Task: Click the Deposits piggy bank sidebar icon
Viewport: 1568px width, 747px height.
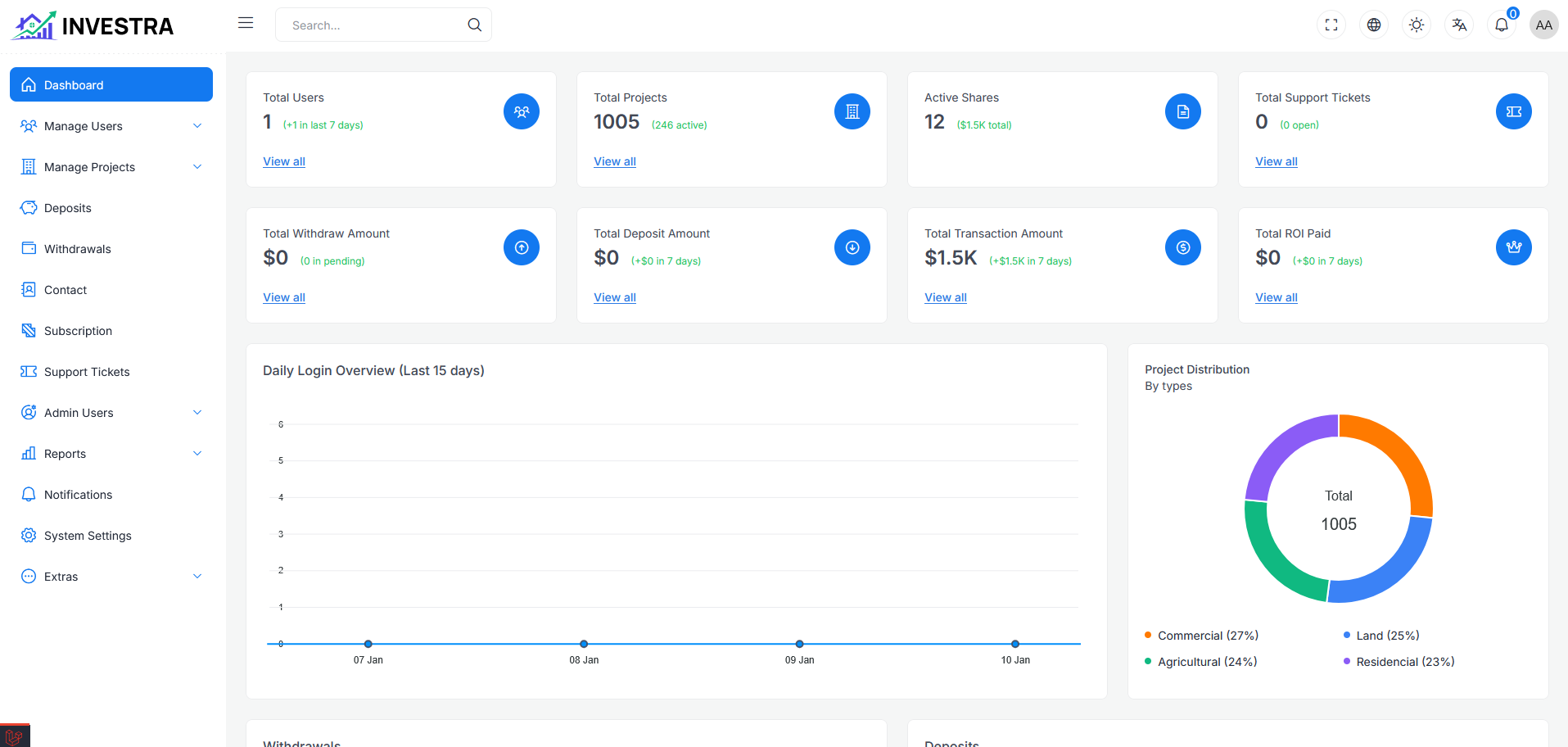Action: [x=29, y=207]
